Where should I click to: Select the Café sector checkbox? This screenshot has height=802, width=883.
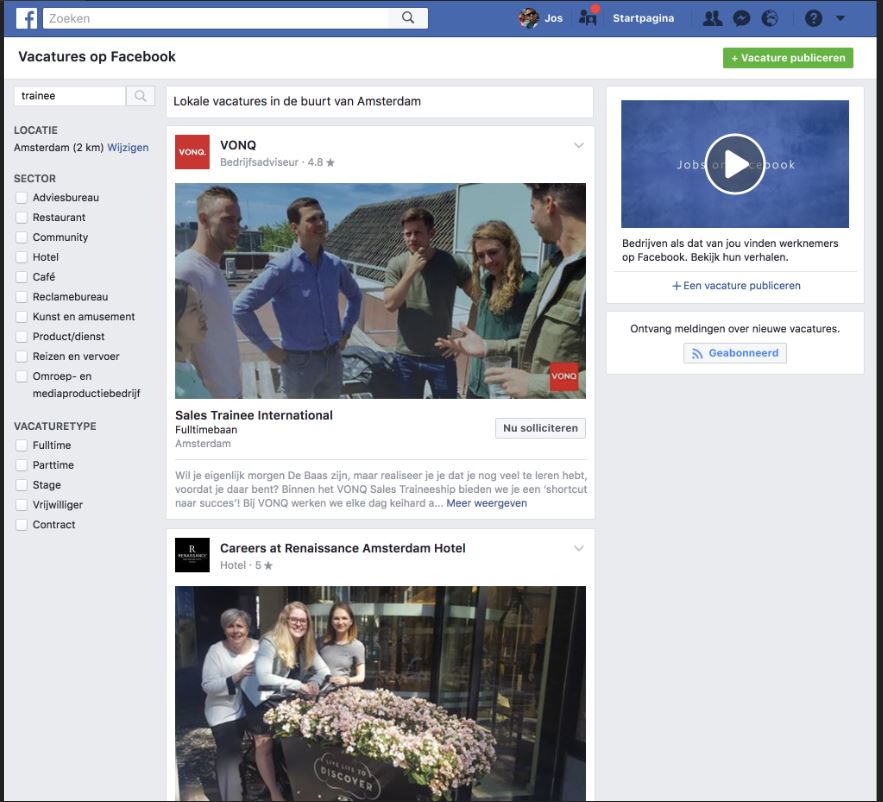pos(21,277)
